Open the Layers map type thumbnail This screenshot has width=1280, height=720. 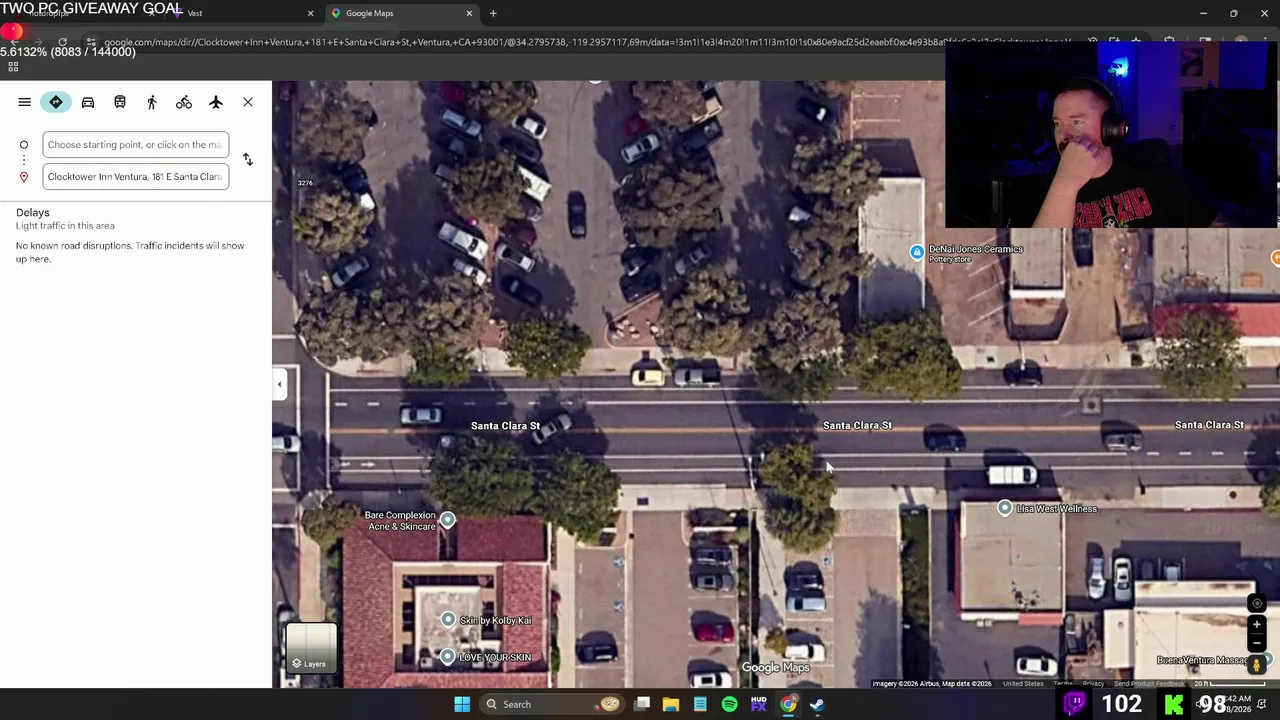pyautogui.click(x=312, y=648)
